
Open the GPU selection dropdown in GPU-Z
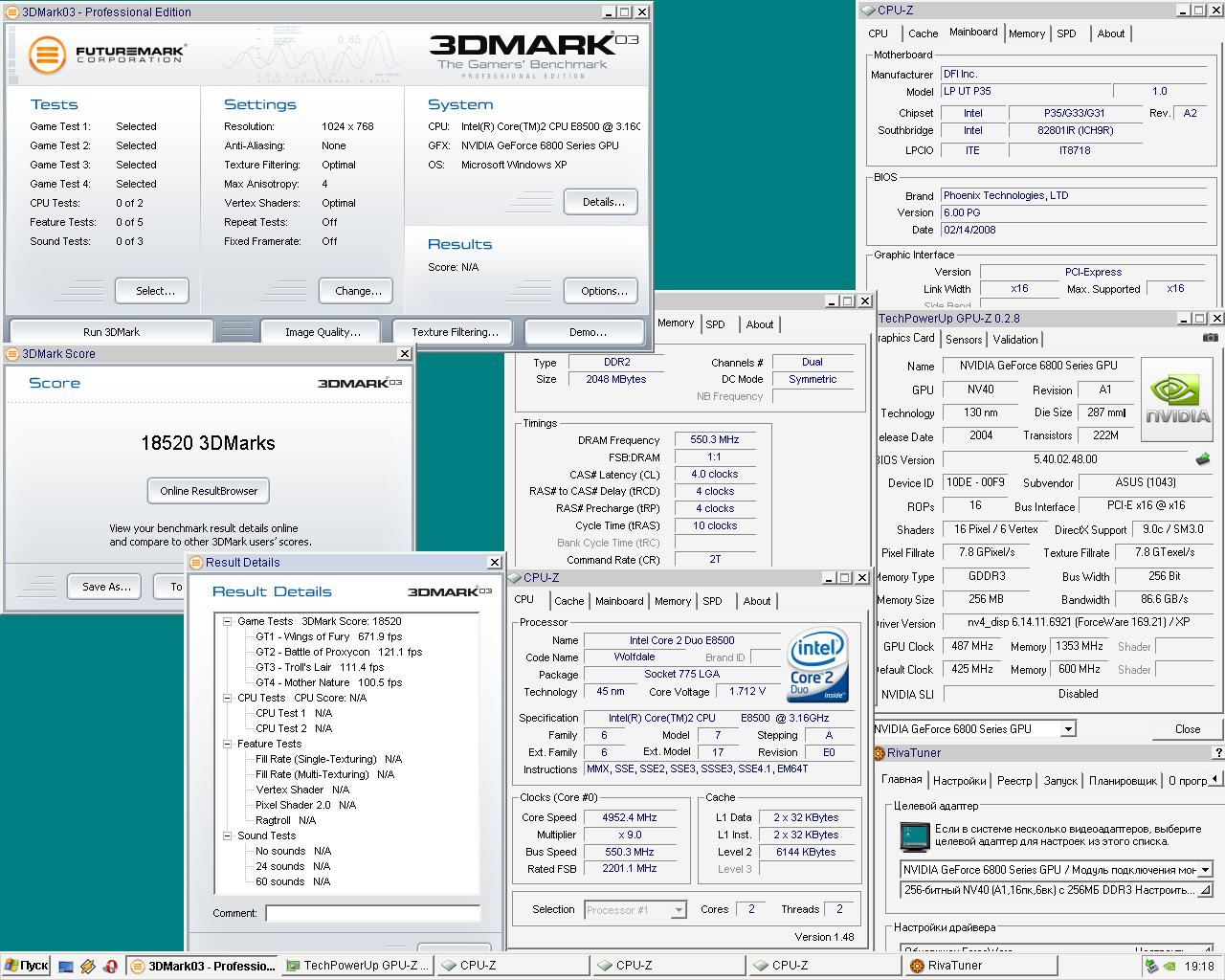(1068, 729)
